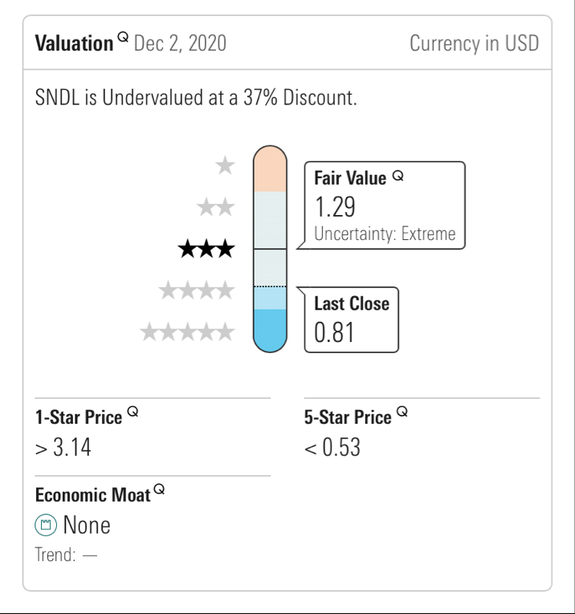This screenshot has width=575, height=614.
Task: Click the 5-Star Price label
Action: pos(348,417)
